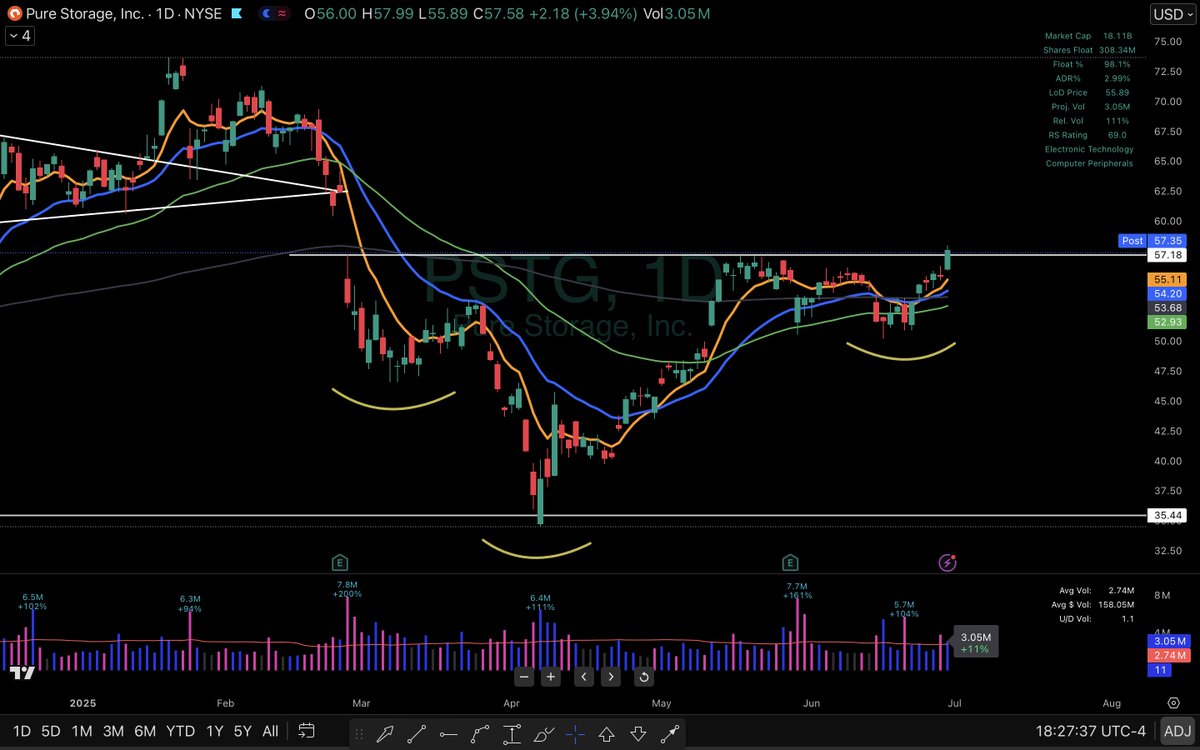Click the late-May earnings E marker
1200x750 pixels.
(x=790, y=563)
